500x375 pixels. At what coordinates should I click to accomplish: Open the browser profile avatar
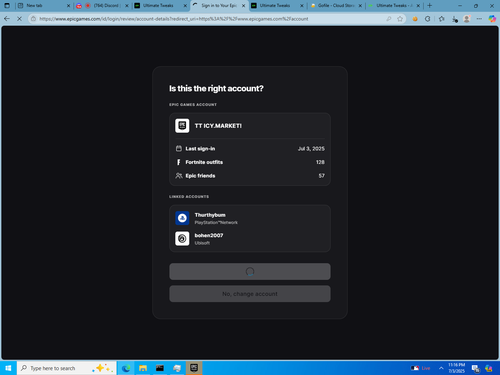(467, 19)
